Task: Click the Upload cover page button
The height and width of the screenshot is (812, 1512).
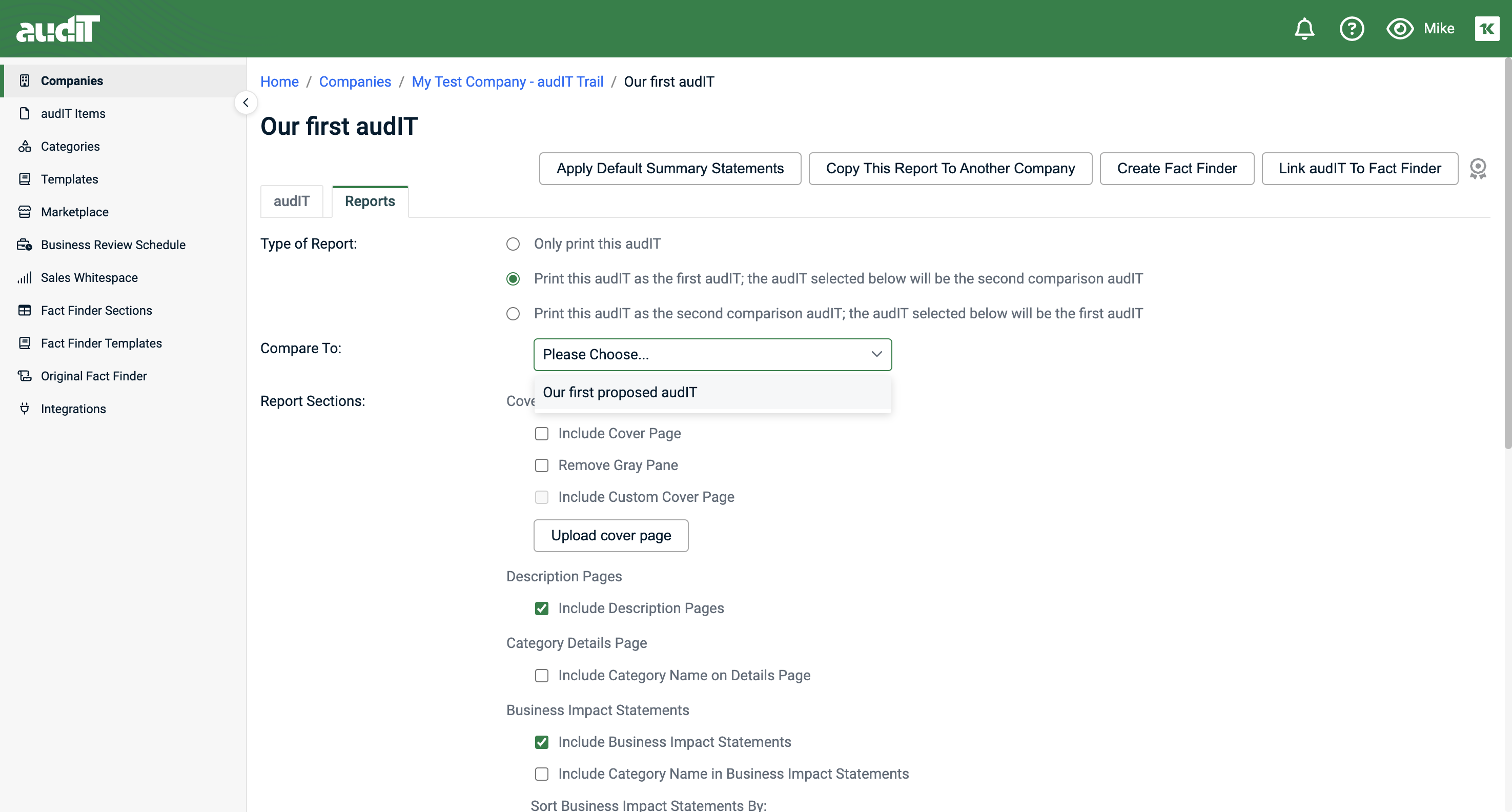Action: pos(611,536)
